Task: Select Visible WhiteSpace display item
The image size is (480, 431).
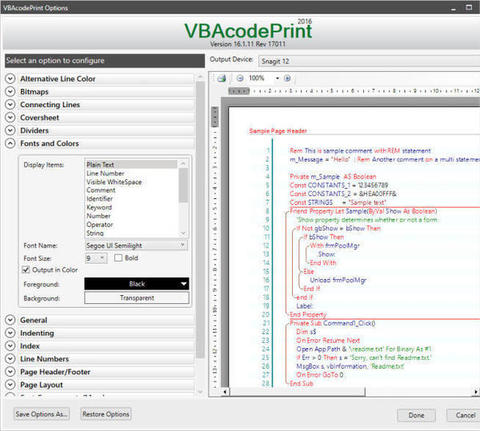Action: click(x=131, y=182)
